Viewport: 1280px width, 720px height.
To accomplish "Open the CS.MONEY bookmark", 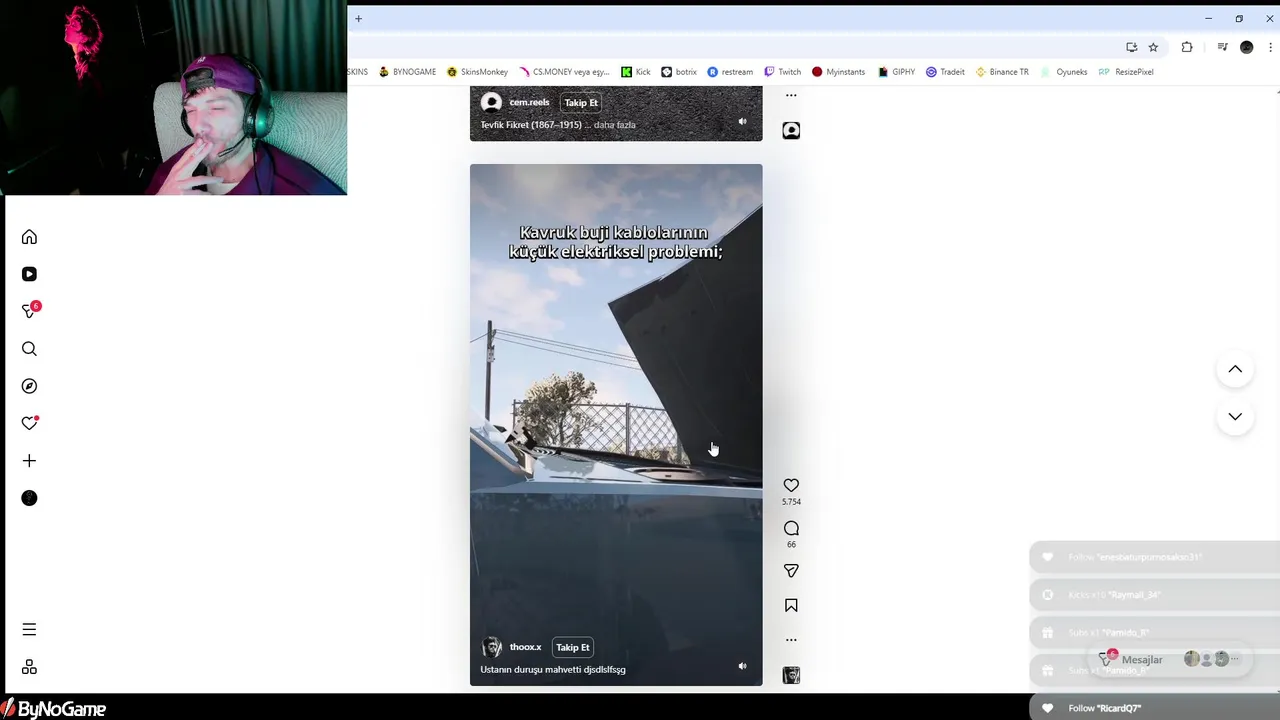I will click(x=564, y=72).
